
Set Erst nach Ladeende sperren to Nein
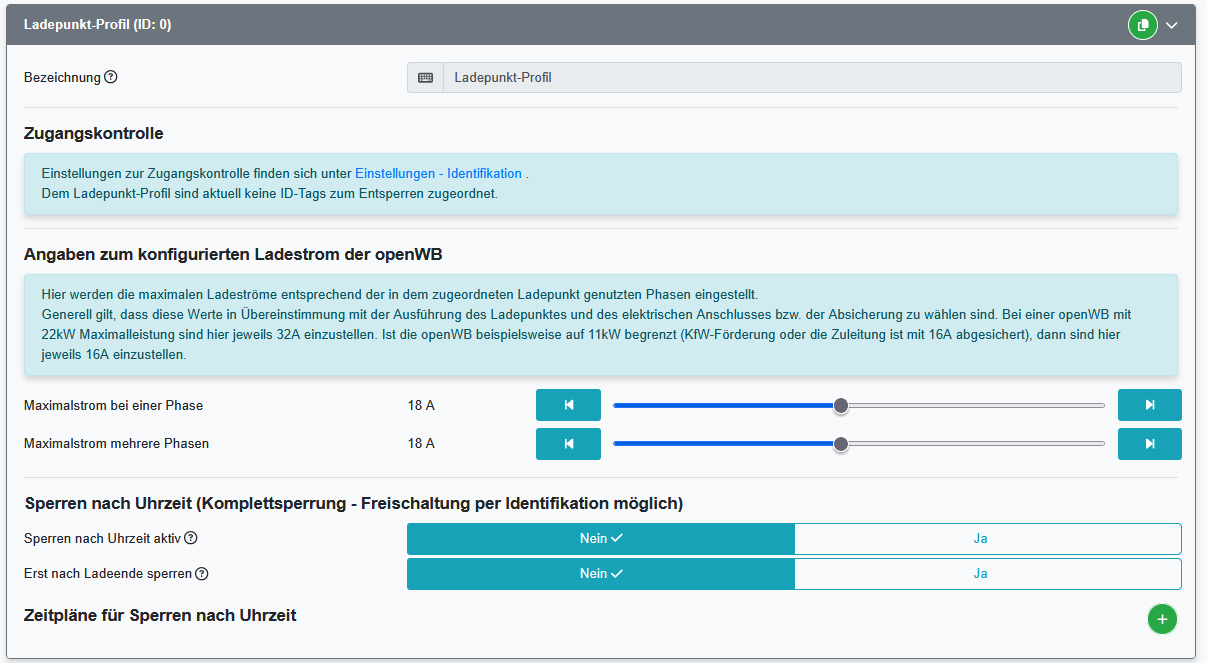[601, 573]
